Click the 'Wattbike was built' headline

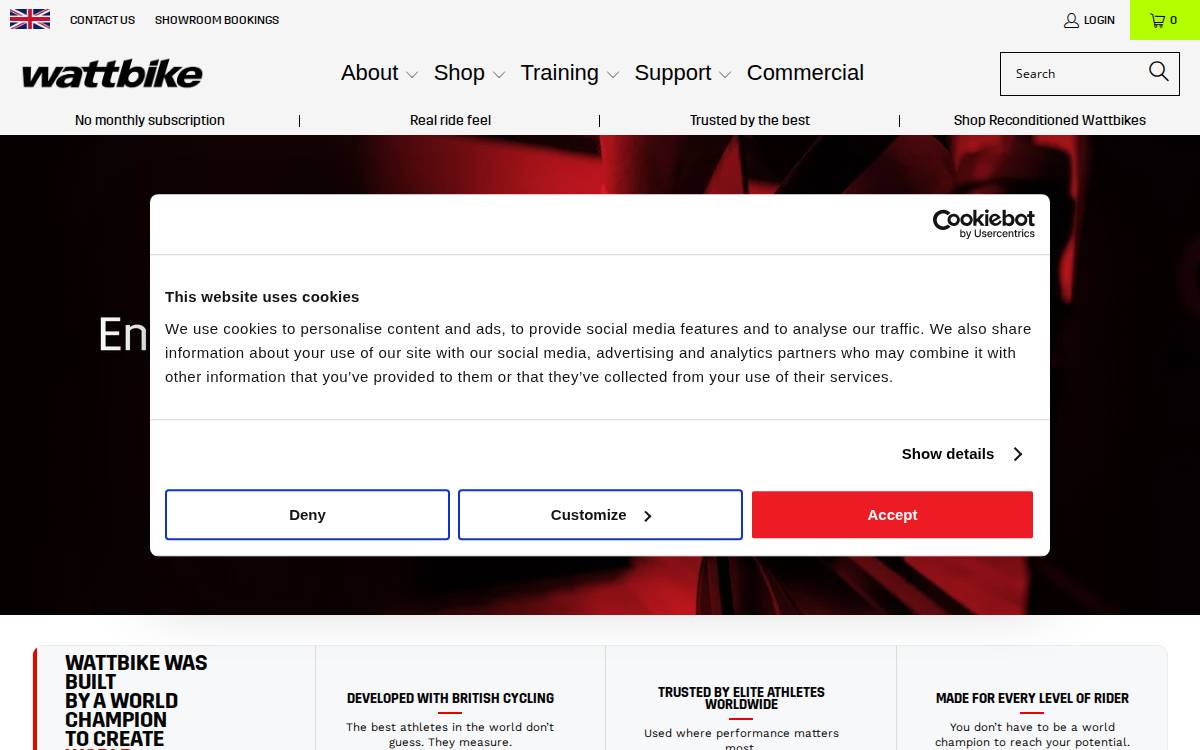pos(136,701)
